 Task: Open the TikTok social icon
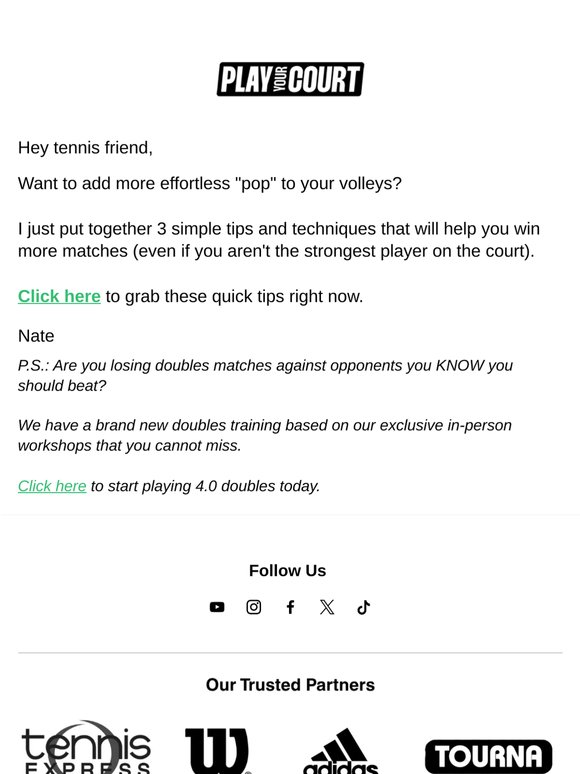(363, 607)
